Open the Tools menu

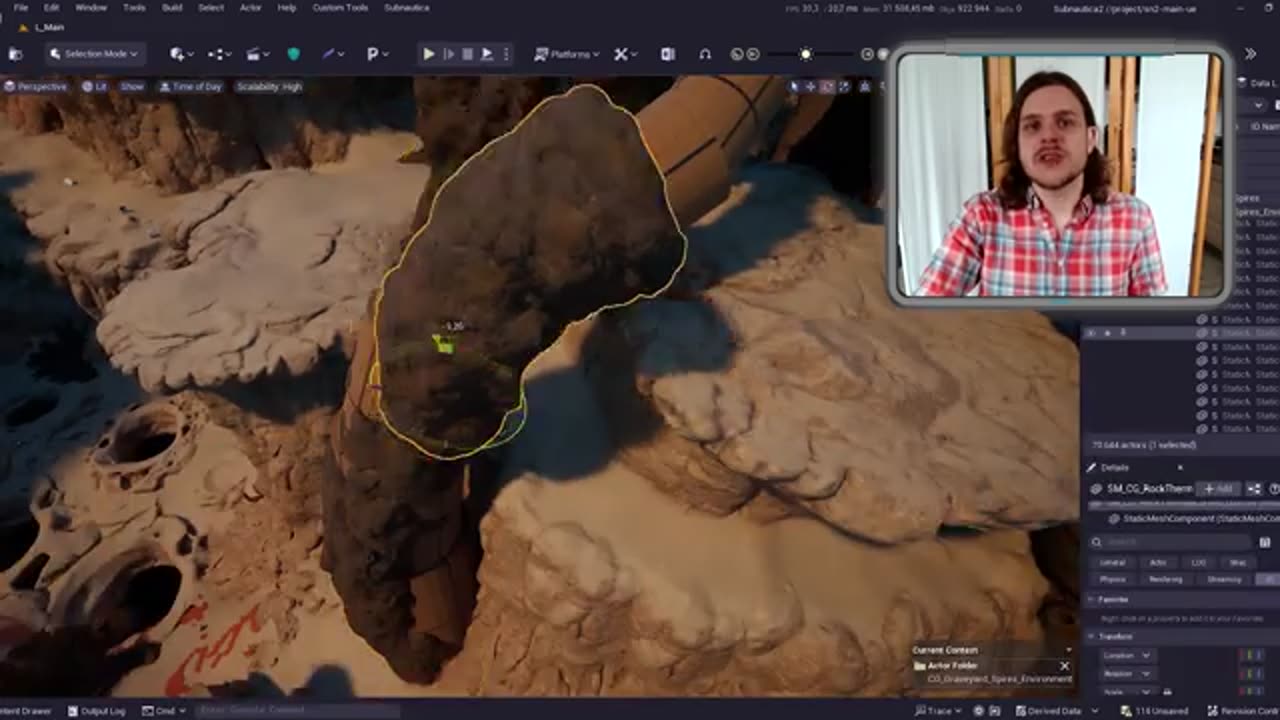click(x=134, y=8)
